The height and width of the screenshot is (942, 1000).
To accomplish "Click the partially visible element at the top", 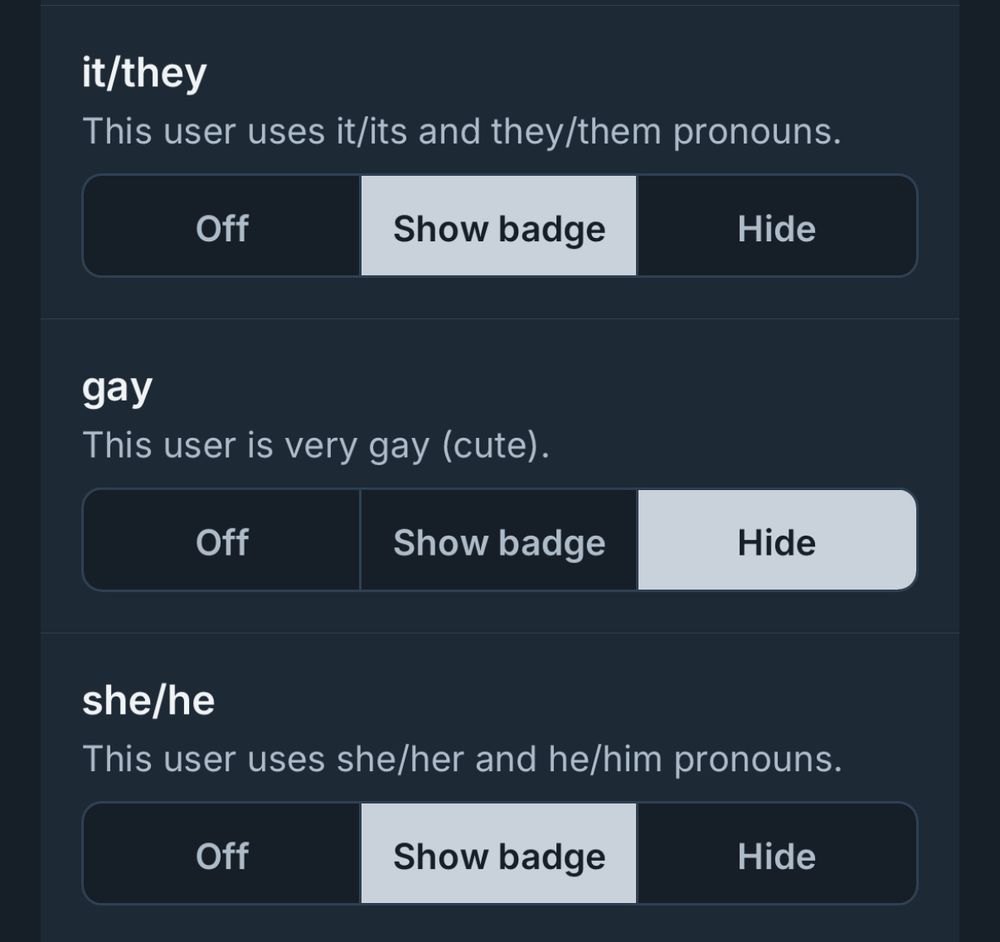I will [x=500, y=5].
